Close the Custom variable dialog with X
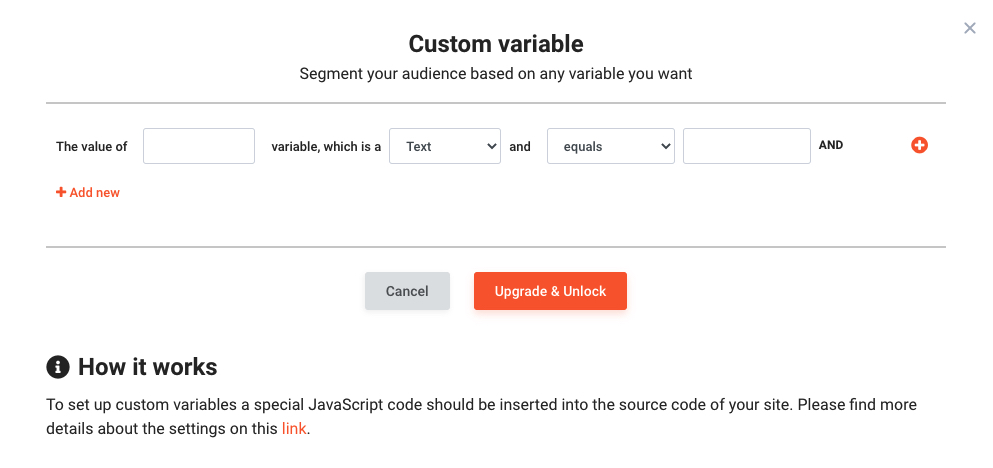This screenshot has width=993, height=468. click(x=970, y=28)
